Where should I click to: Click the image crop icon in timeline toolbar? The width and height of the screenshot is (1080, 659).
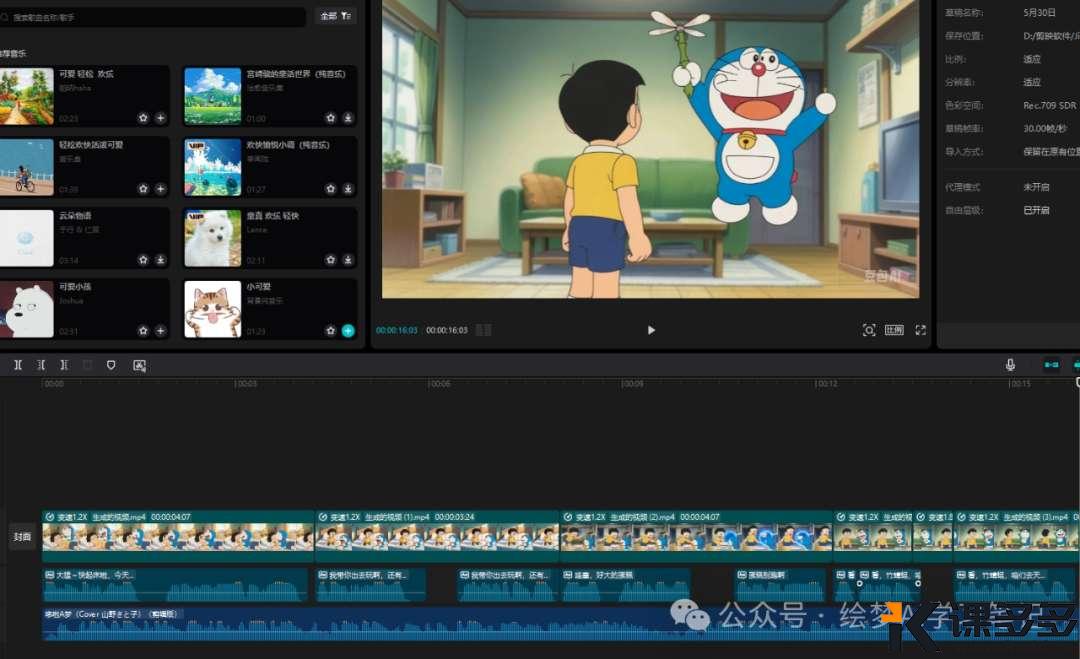[x=139, y=365]
